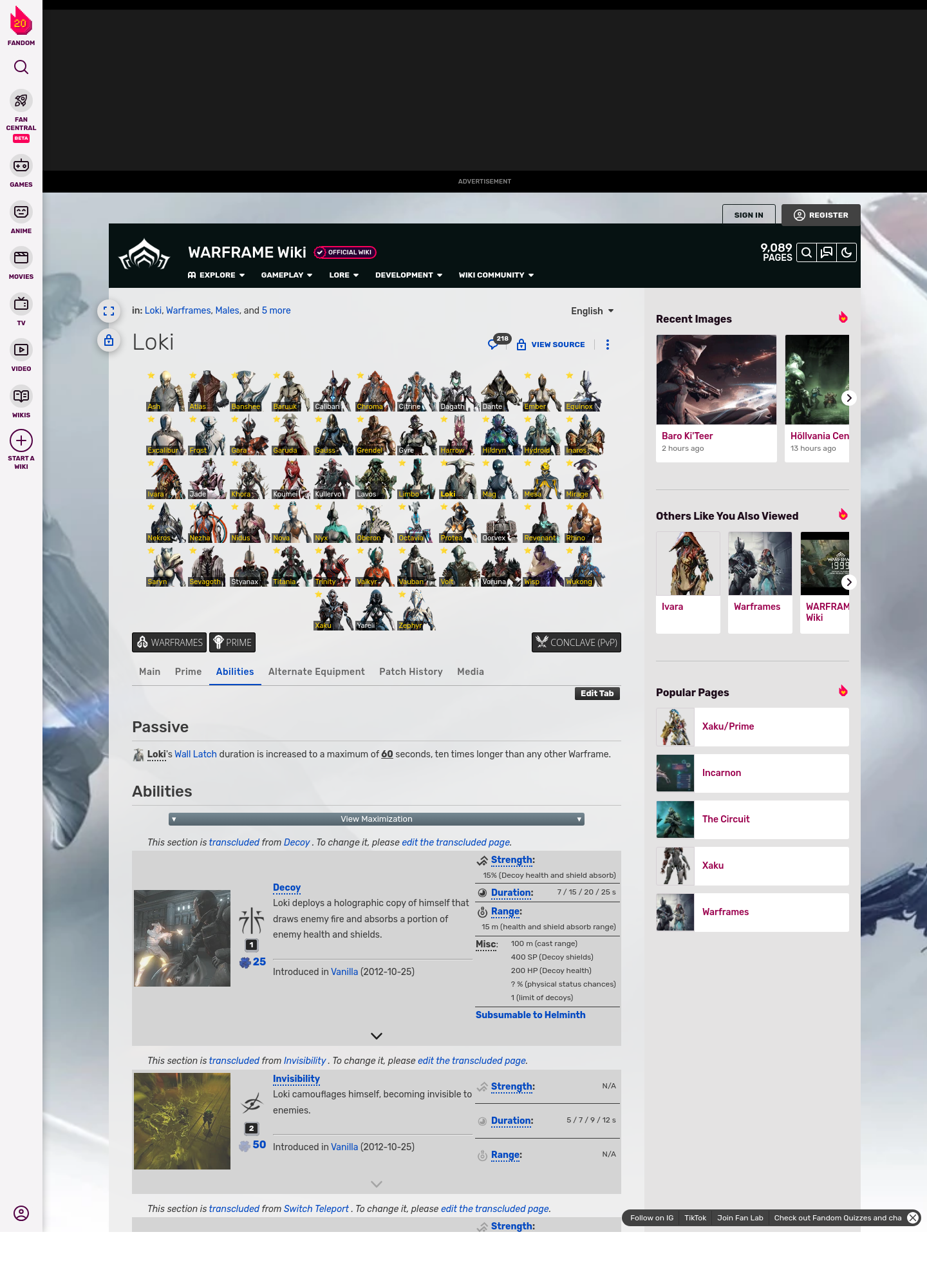
Task: Advance Others Like You Also Viewed carousel
Action: 849,582
